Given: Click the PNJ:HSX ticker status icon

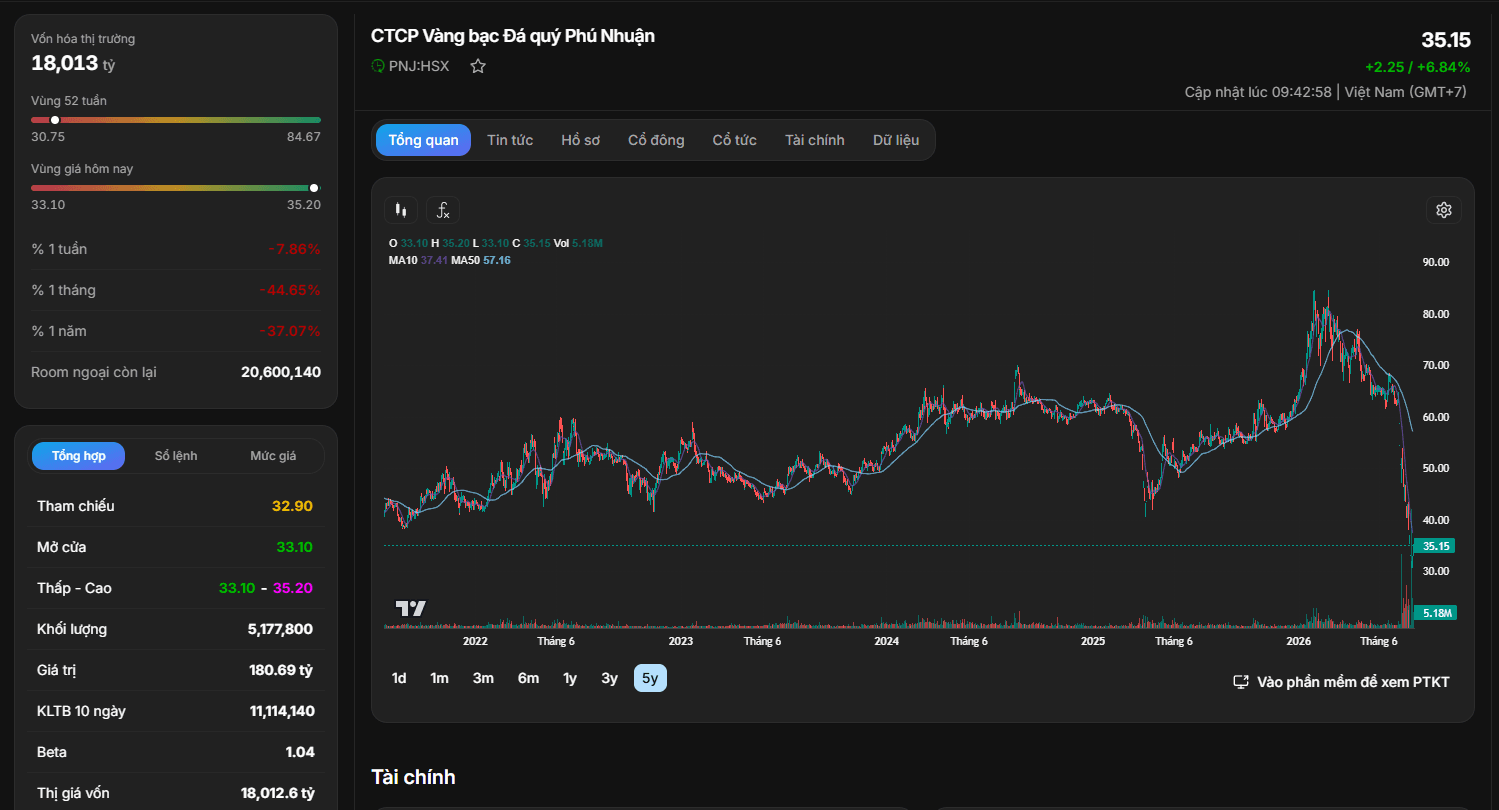Looking at the screenshot, I should pyautogui.click(x=378, y=66).
